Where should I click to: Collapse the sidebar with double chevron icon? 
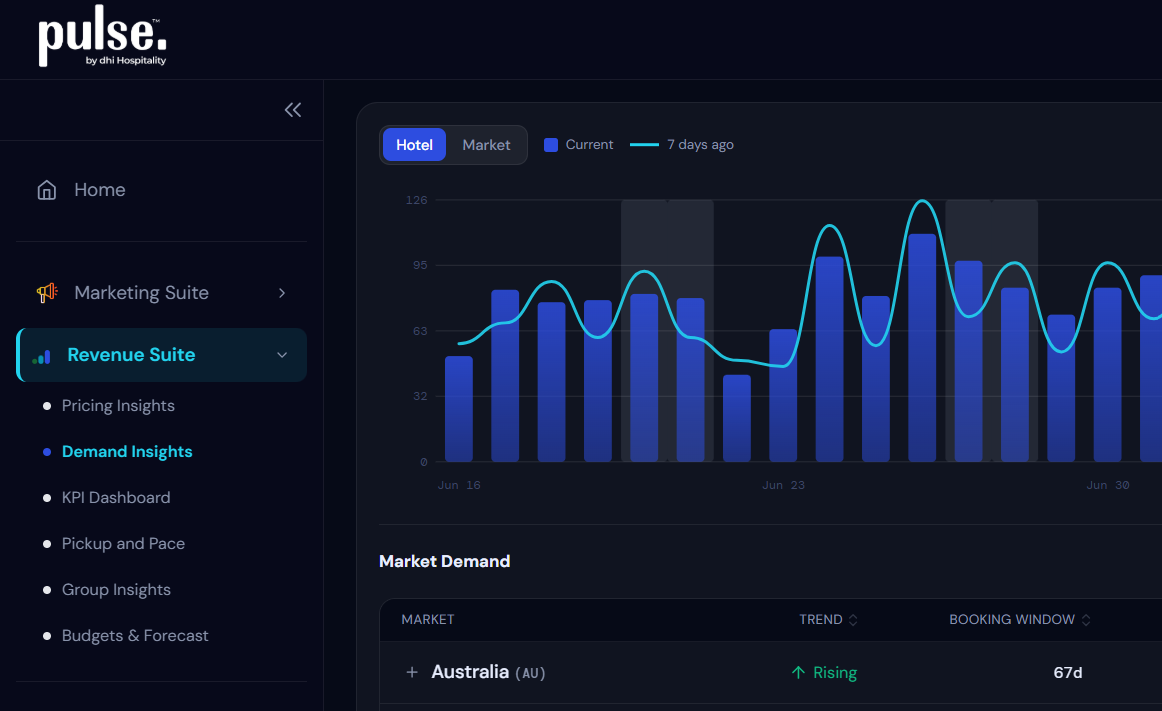pyautogui.click(x=293, y=110)
